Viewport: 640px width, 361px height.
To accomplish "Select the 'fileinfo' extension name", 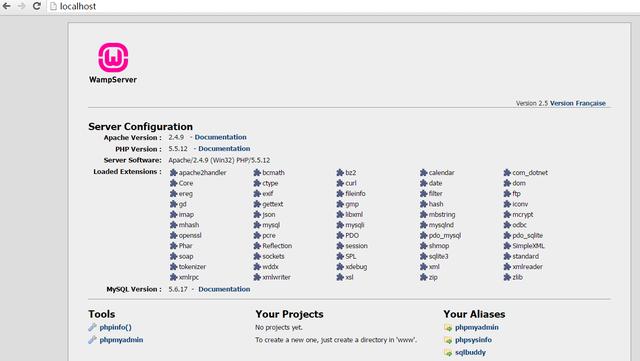I will (x=356, y=194).
